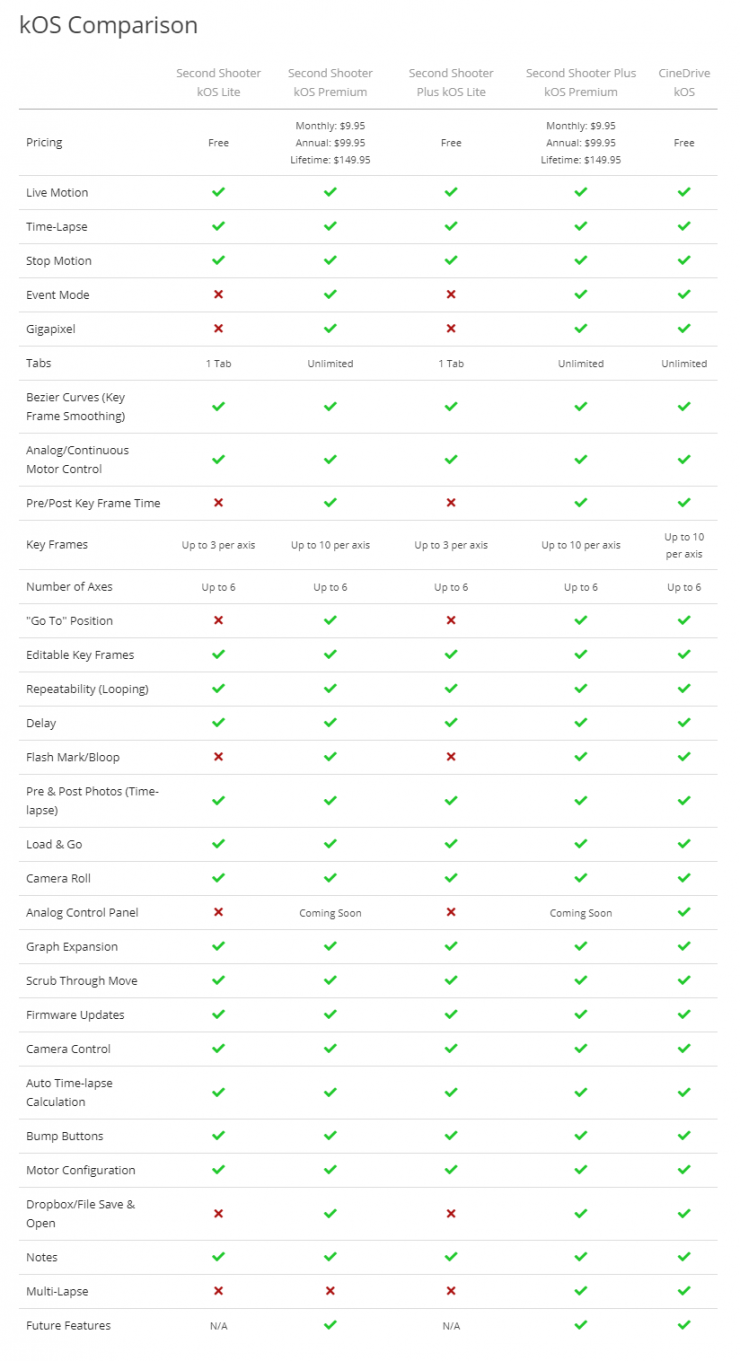Click the red X for Event Mode under kOS Lite
The width and height of the screenshot is (740, 1361).
click(218, 295)
